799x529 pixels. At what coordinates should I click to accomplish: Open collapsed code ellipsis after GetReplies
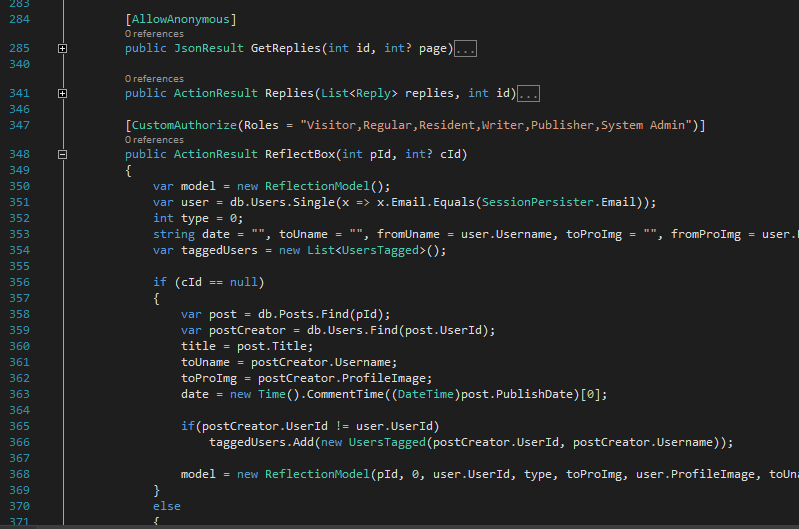tap(465, 49)
